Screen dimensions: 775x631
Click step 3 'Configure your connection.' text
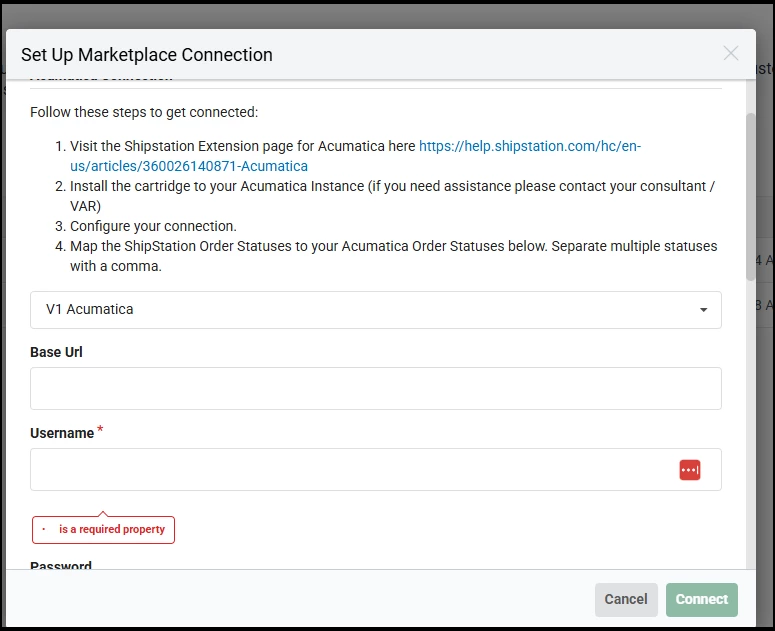[153, 226]
